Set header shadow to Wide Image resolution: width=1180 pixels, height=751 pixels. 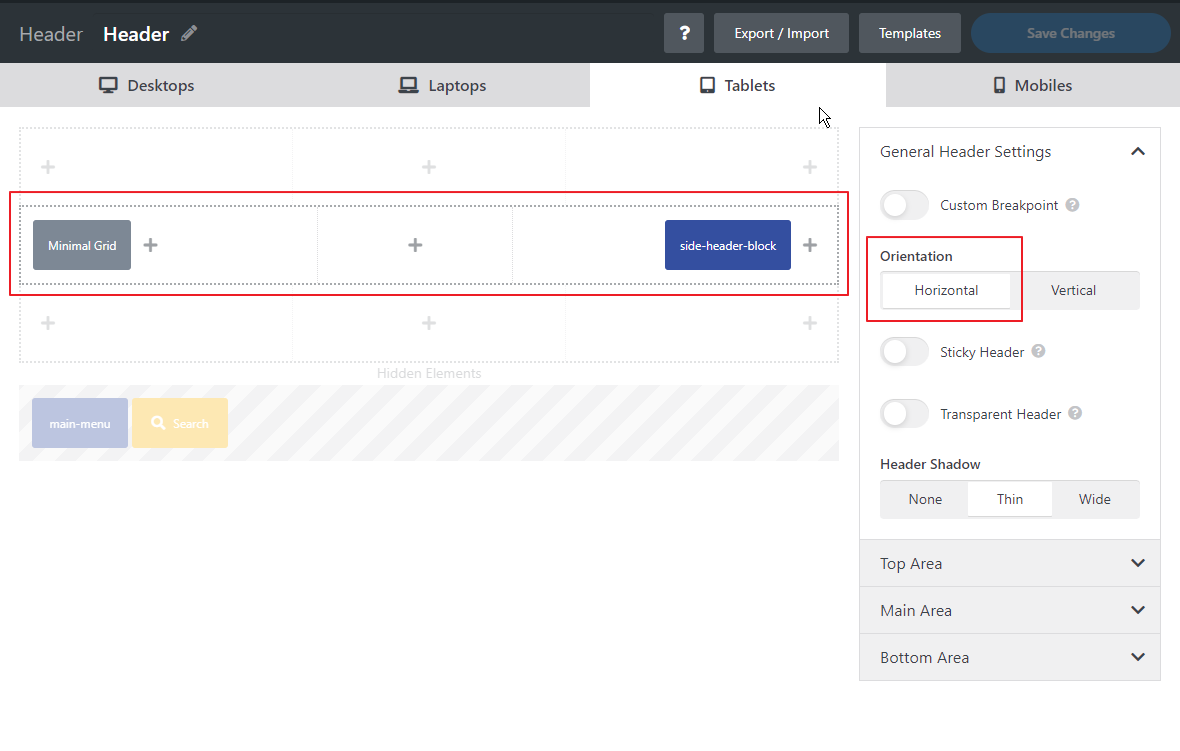click(1095, 500)
